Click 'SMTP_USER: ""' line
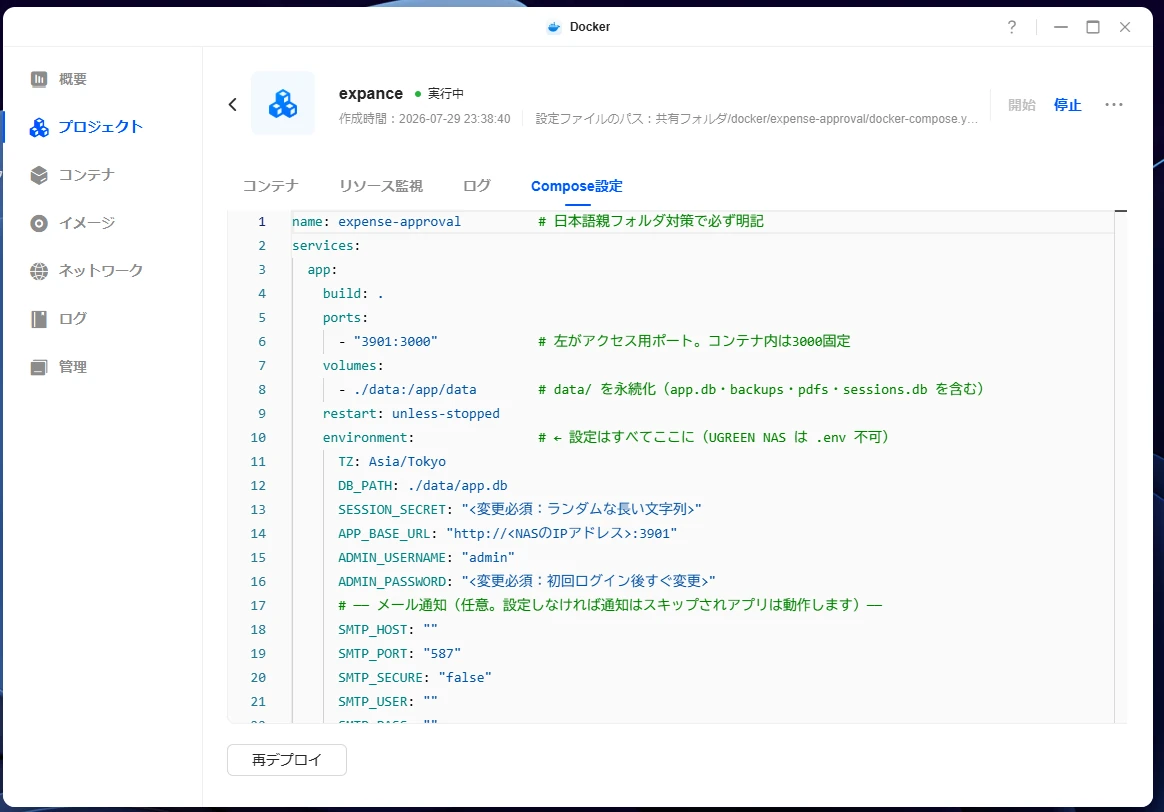The width and height of the screenshot is (1164, 812). coord(388,701)
